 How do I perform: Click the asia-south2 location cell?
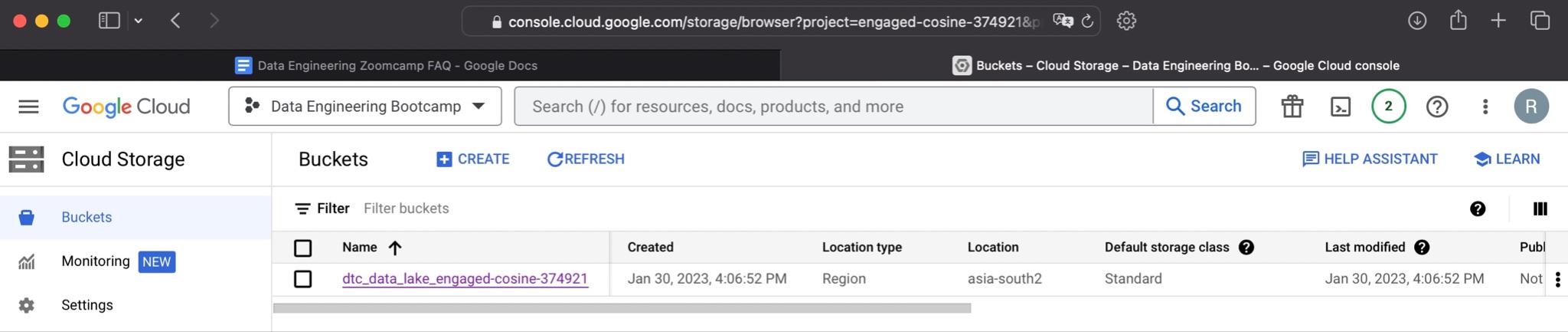point(1004,278)
